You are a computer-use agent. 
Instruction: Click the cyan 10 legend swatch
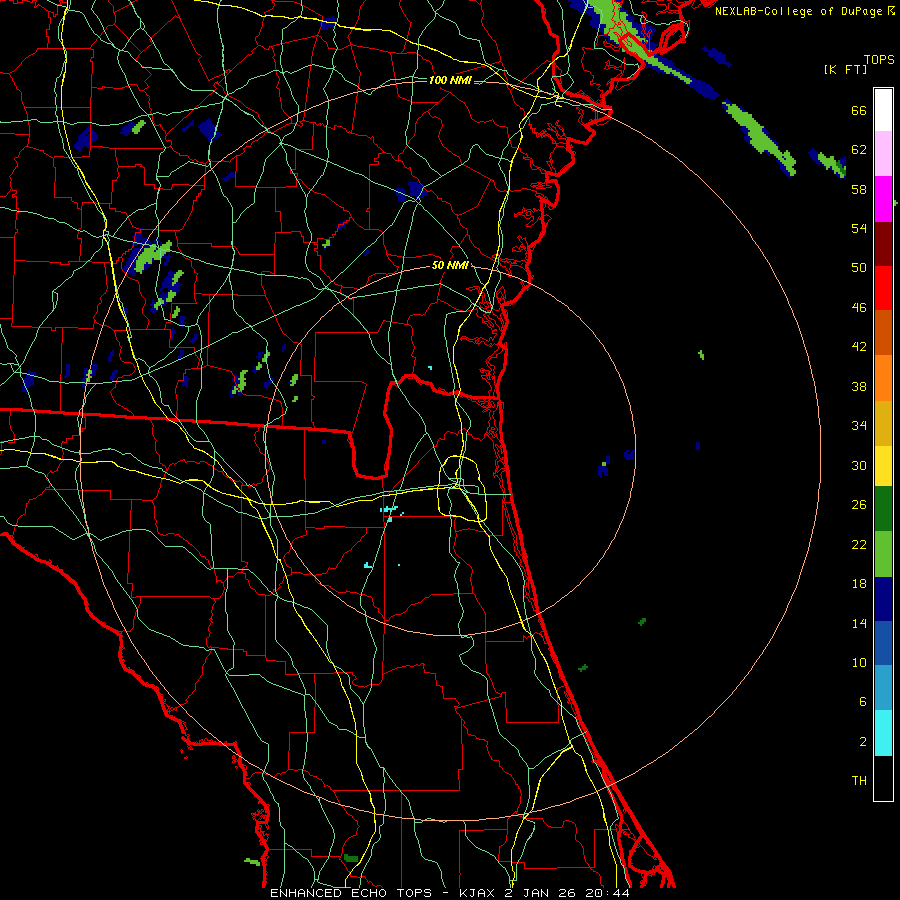[883, 733]
